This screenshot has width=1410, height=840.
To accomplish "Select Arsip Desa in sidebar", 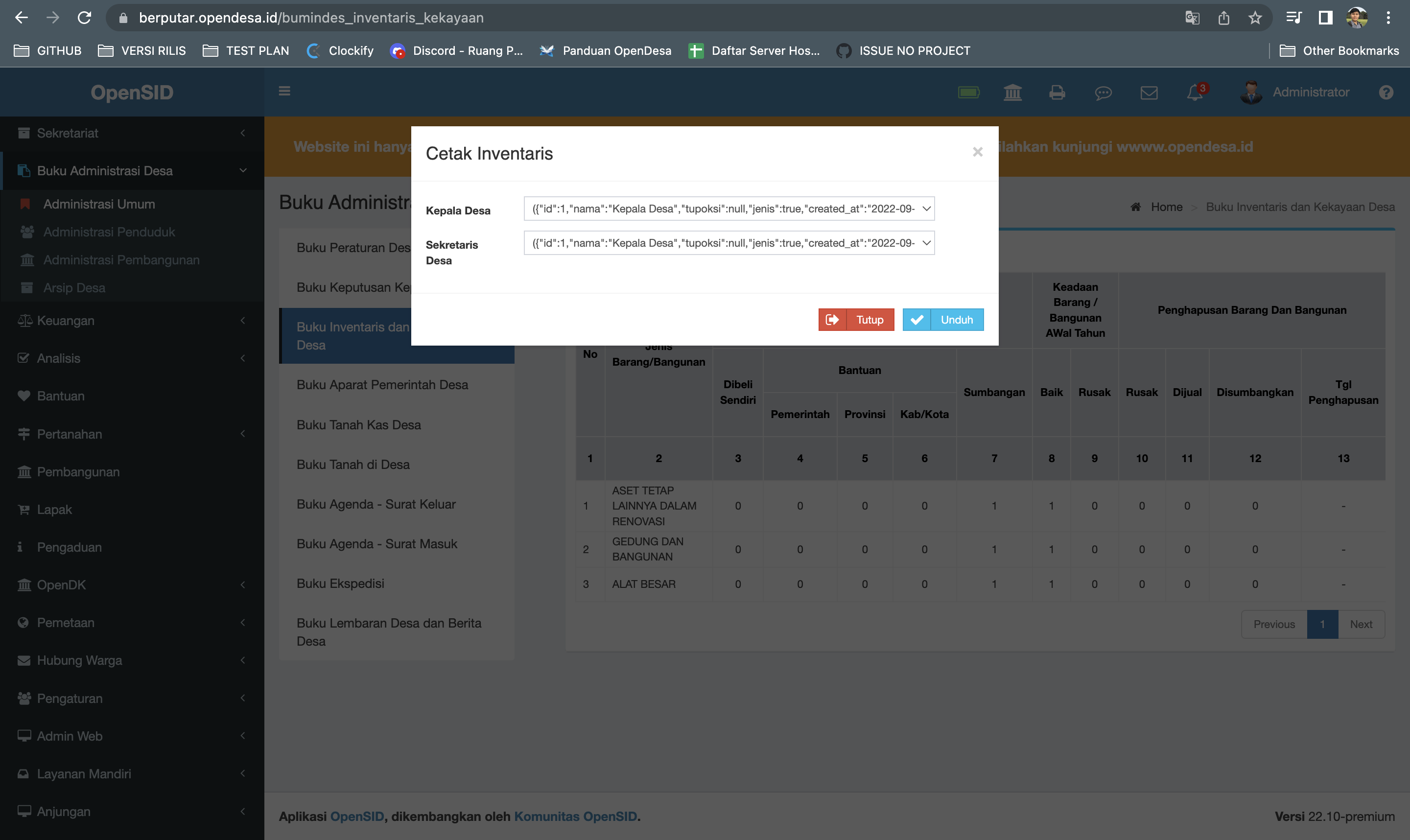I will (74, 287).
